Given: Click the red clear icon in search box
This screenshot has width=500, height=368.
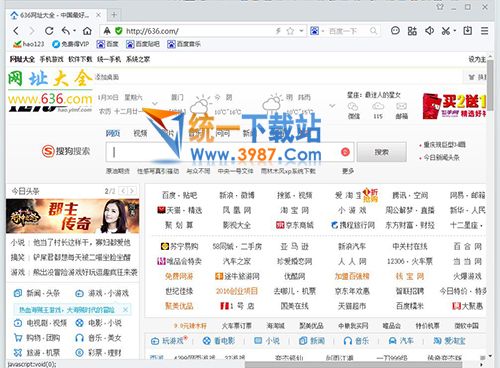Looking at the screenshot, I should tap(345, 152).
